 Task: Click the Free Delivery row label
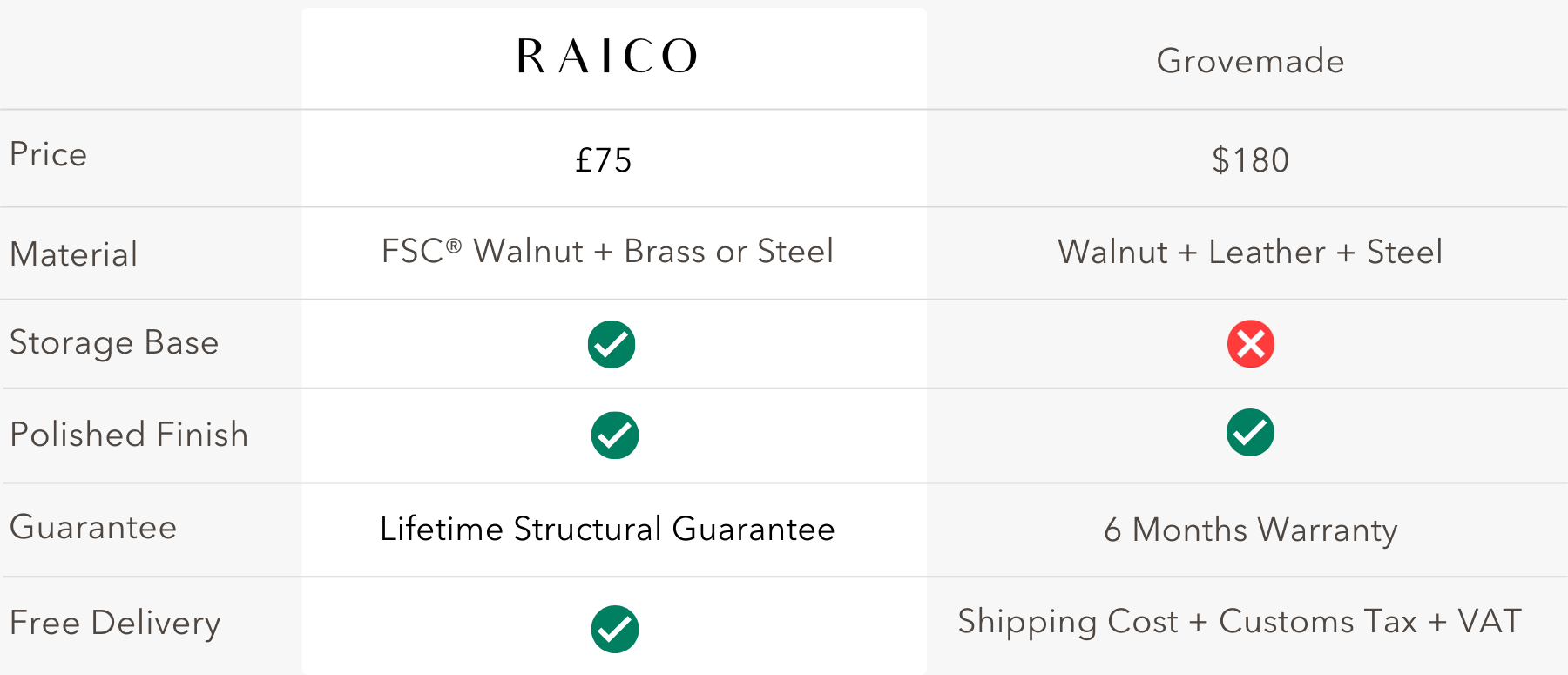[x=115, y=624]
